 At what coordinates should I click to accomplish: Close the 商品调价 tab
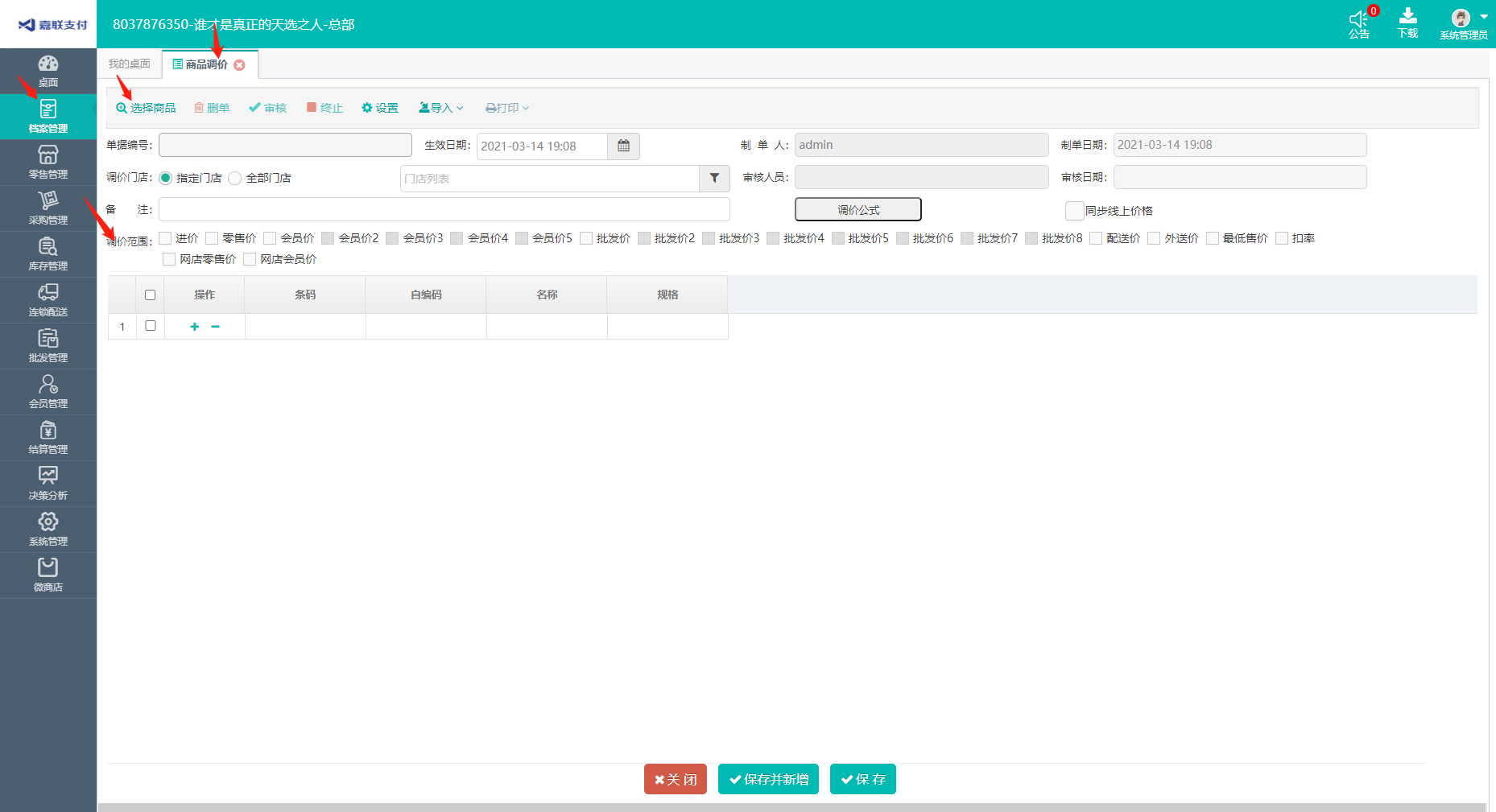tap(239, 65)
